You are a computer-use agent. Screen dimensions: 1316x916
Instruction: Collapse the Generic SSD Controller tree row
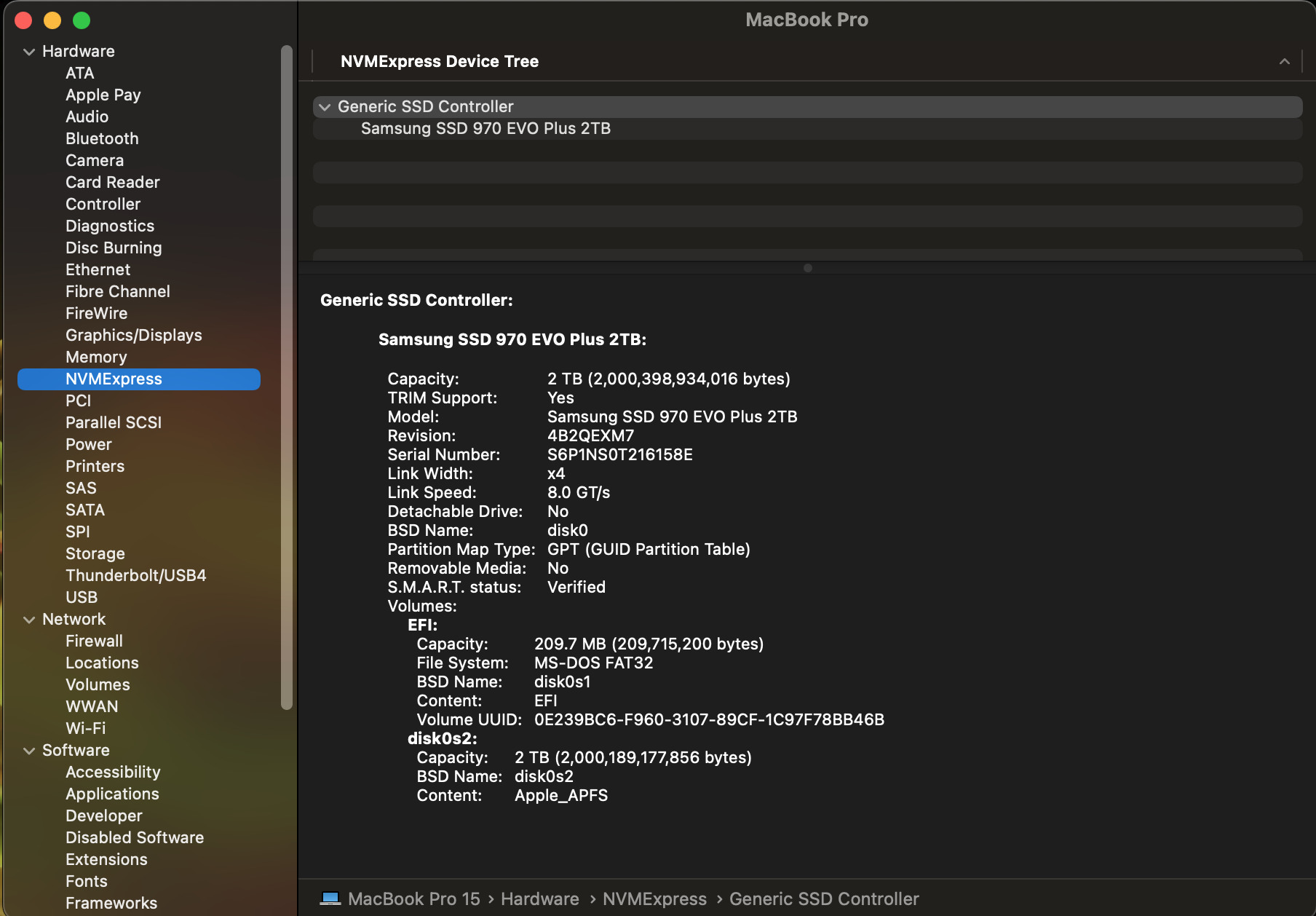pos(325,107)
